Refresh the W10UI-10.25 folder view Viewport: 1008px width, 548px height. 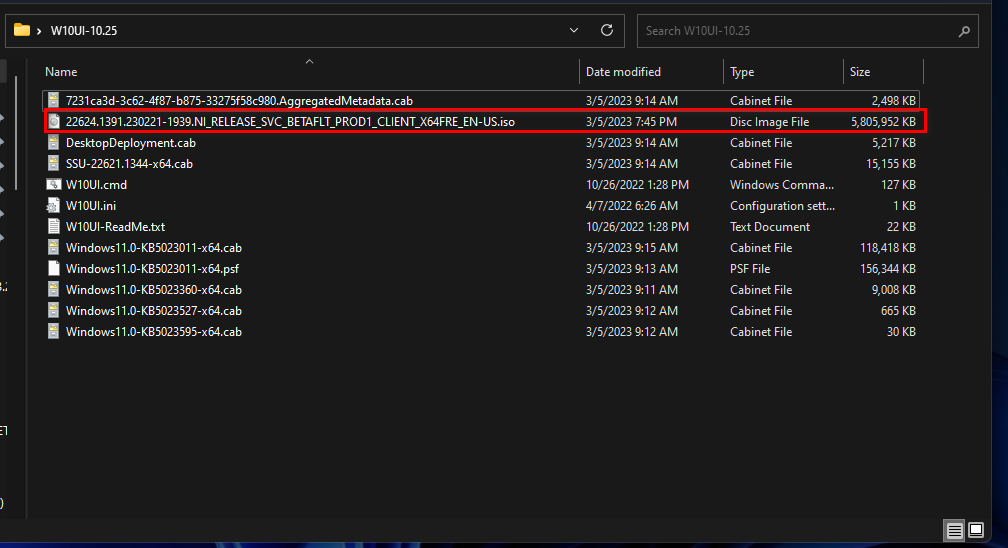(606, 30)
